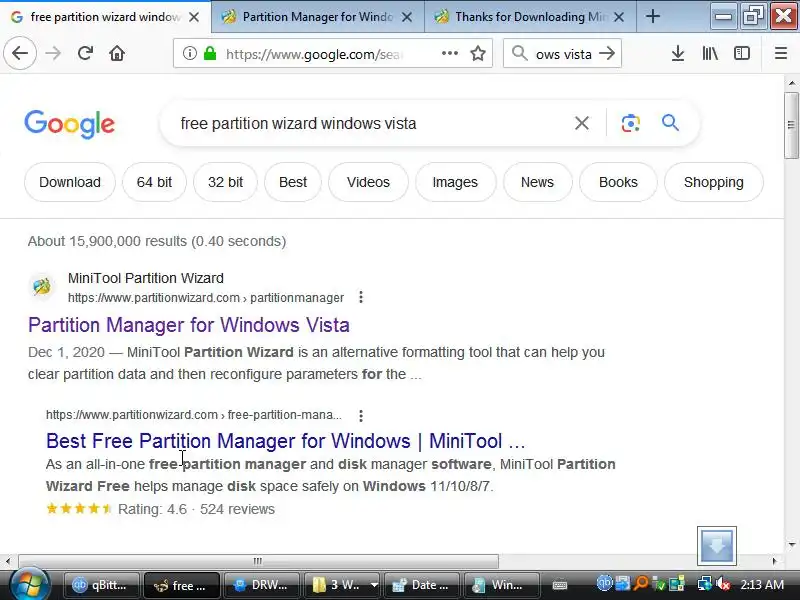
Task: Reload the current page
Action: (x=85, y=53)
